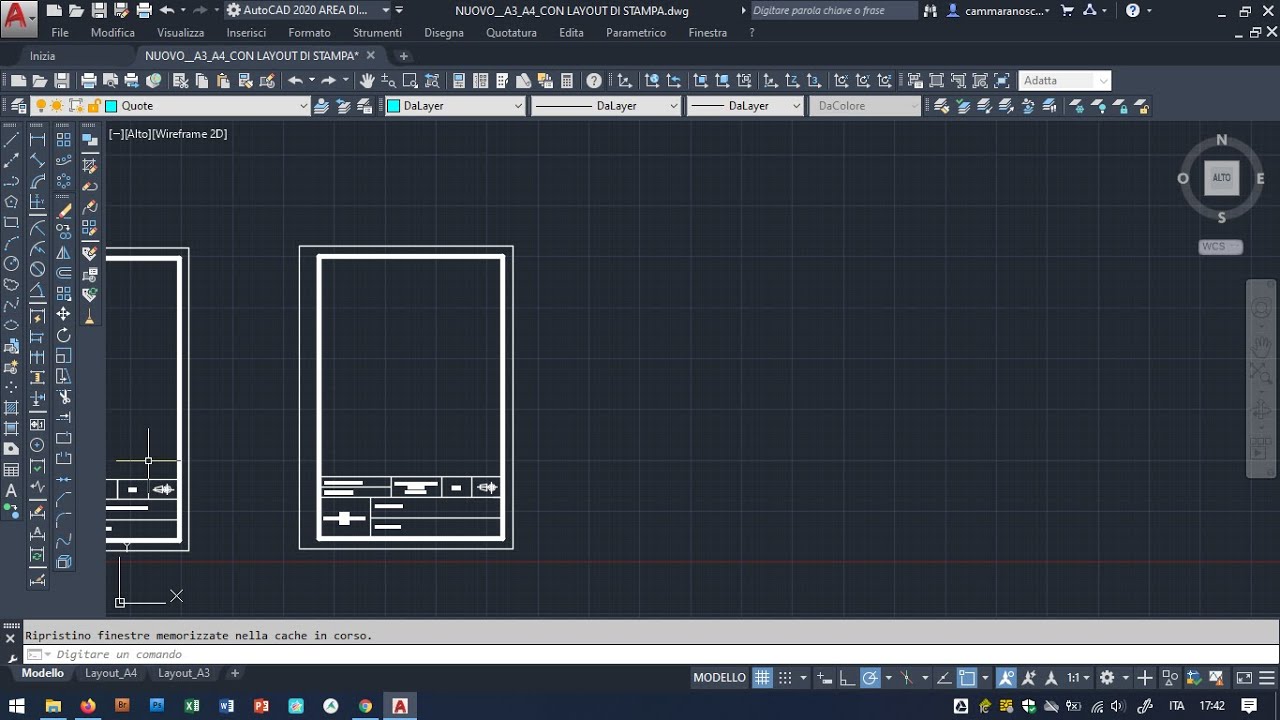Click the Save icon in the standard toolbar
The image size is (1280, 720).
point(62,81)
